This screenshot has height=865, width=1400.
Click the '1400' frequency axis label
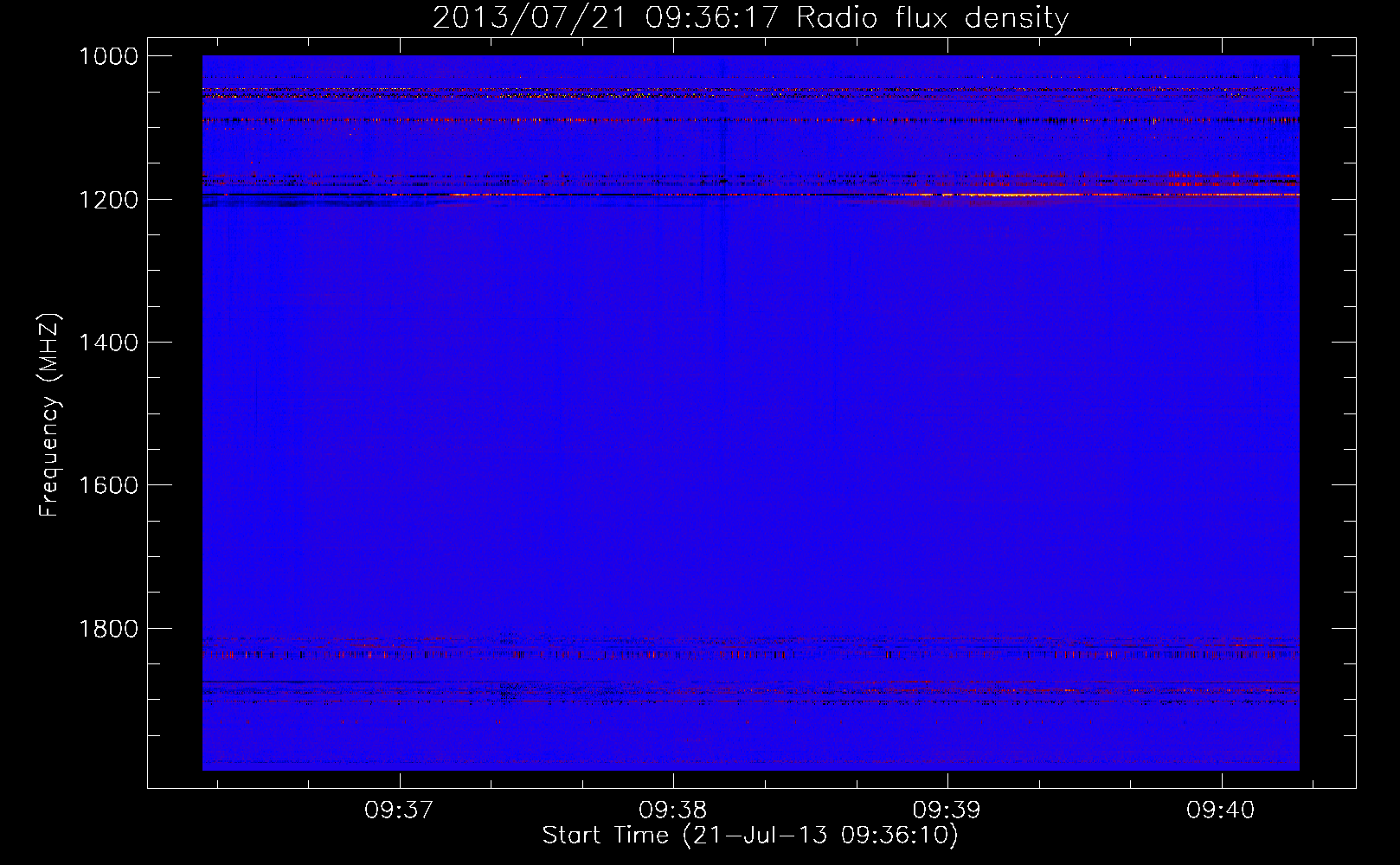pyautogui.click(x=108, y=343)
